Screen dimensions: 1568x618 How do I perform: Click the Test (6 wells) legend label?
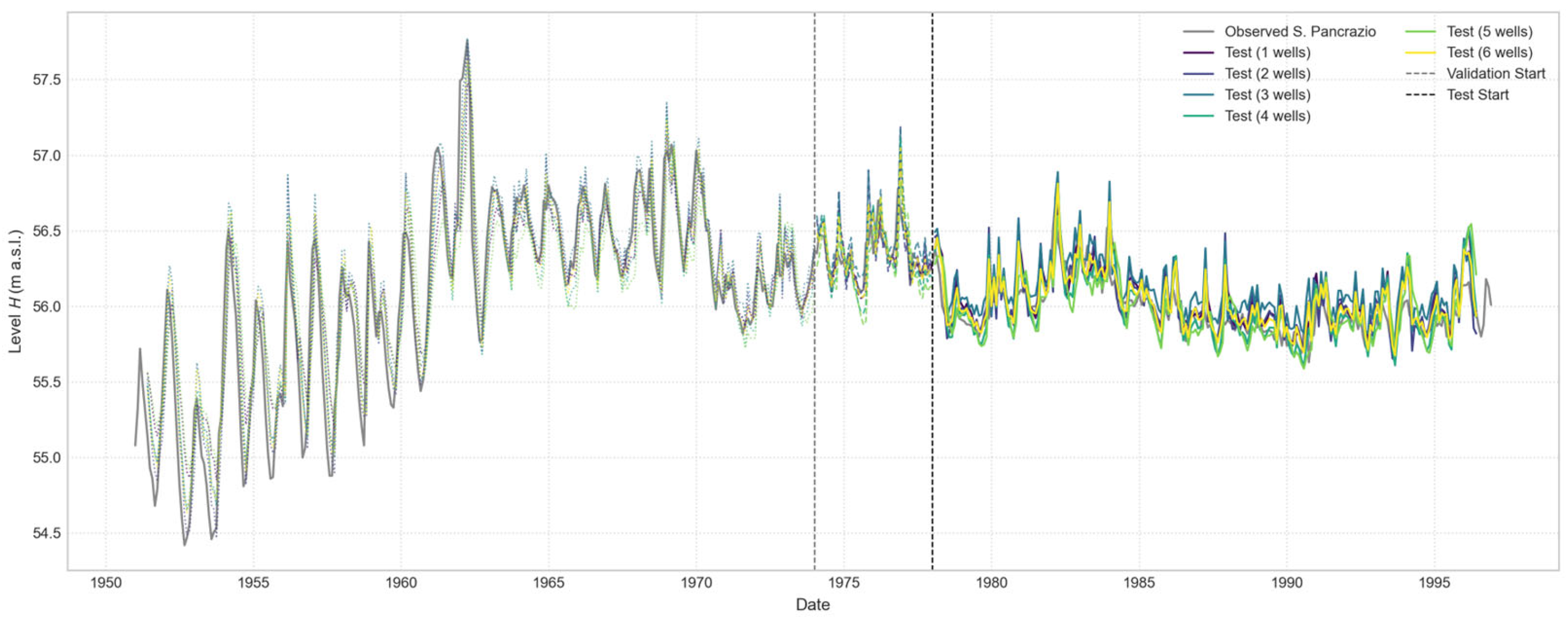point(1489,53)
